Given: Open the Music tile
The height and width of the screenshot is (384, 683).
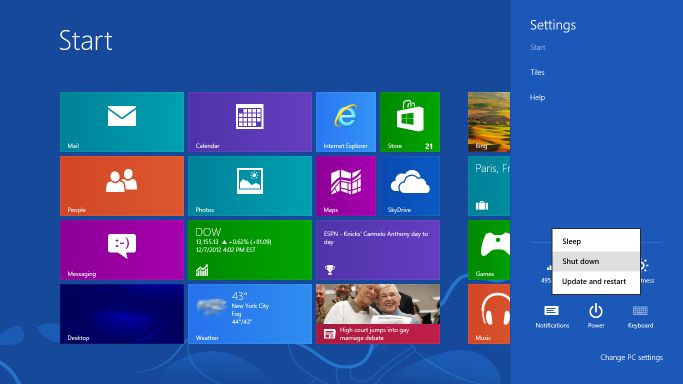Looking at the screenshot, I should pos(489,314).
